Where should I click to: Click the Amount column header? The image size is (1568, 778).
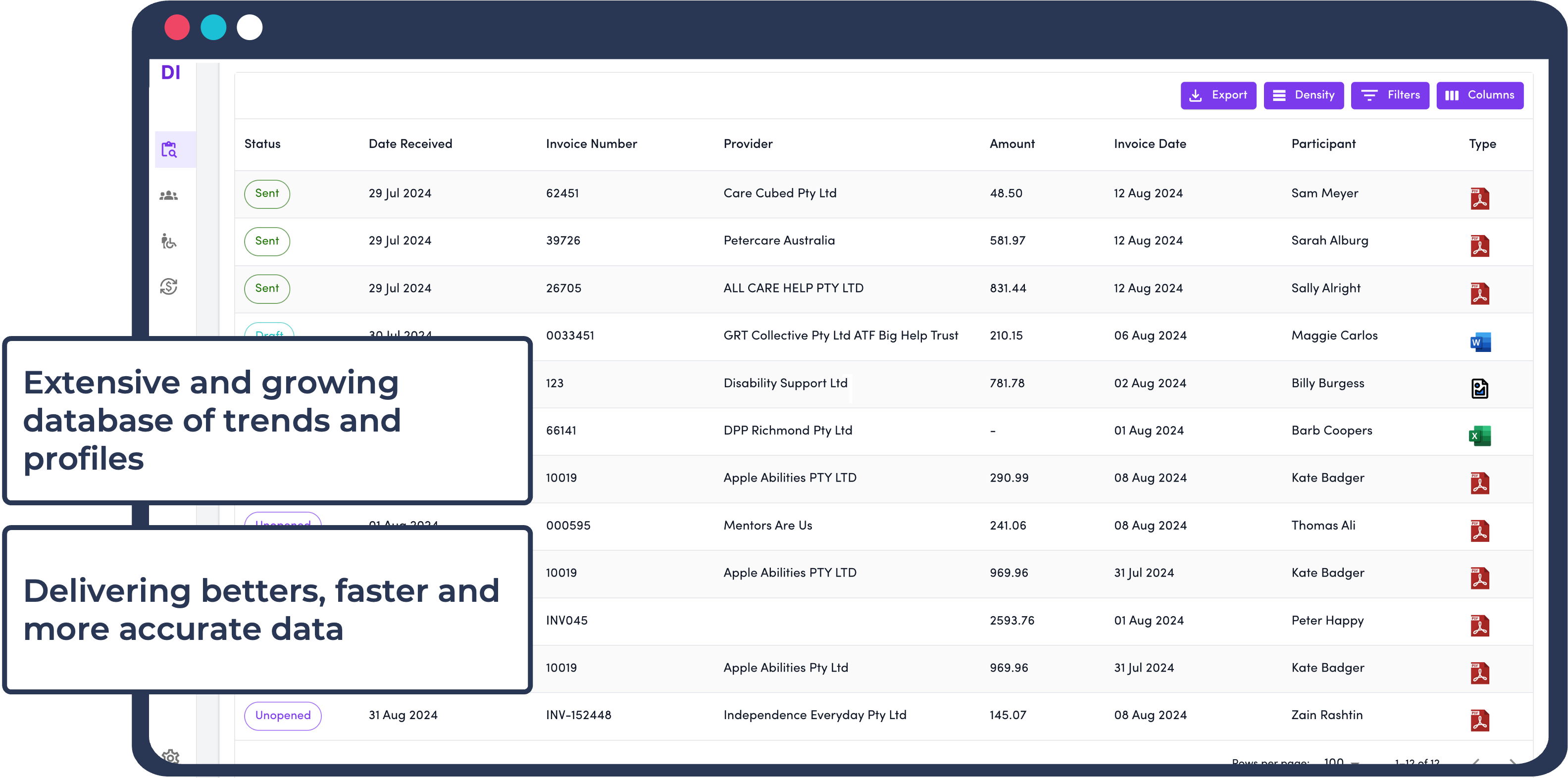[1011, 143]
